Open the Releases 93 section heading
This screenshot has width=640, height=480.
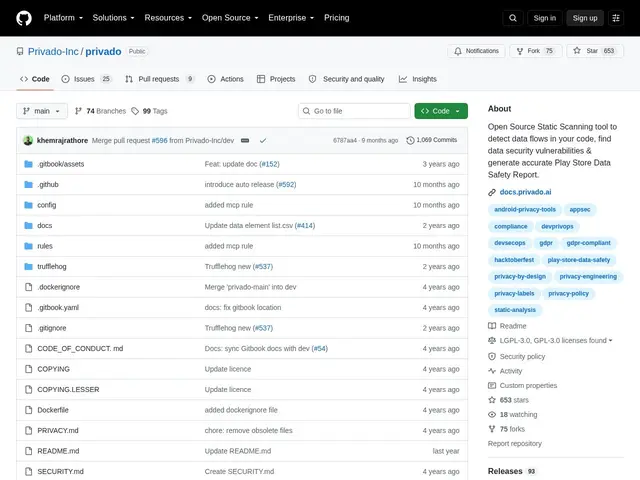pos(512,471)
